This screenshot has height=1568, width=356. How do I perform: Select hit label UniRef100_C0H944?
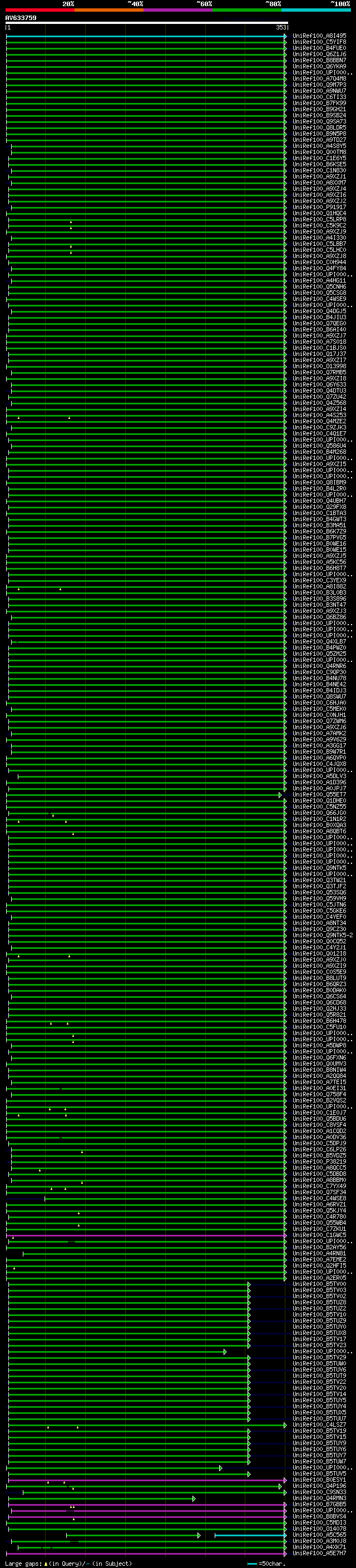(x=319, y=263)
